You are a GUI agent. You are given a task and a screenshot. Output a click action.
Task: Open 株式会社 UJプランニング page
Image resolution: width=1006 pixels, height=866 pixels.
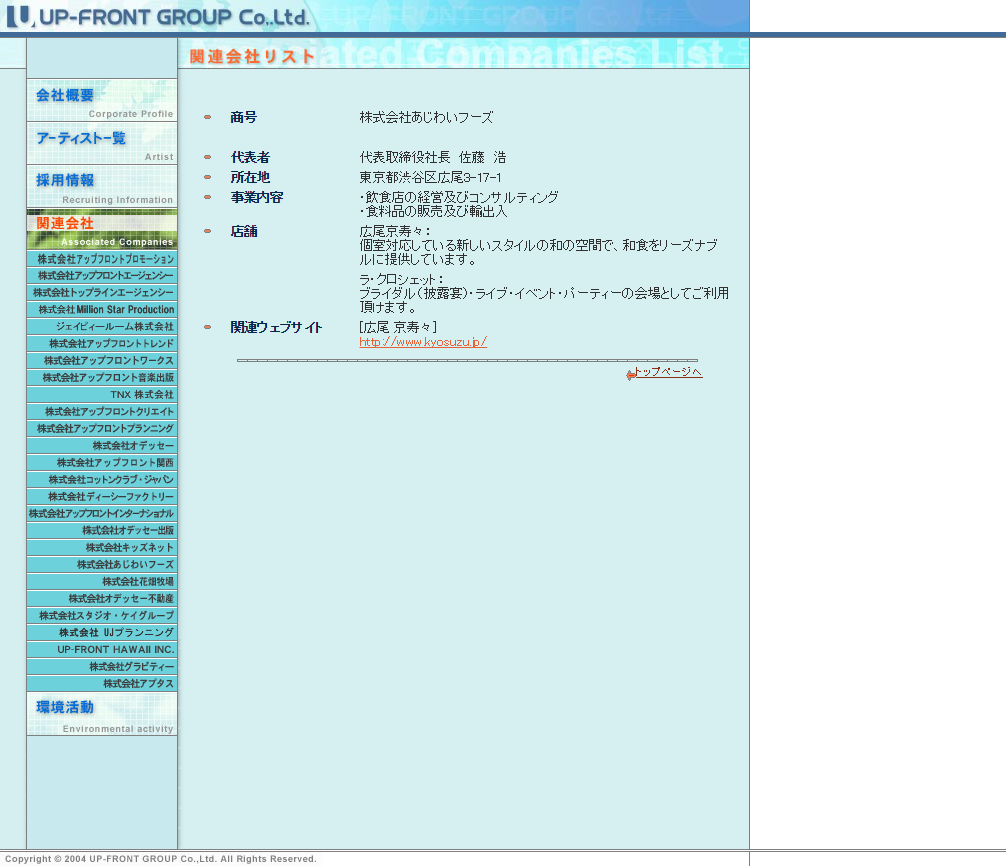tap(102, 633)
